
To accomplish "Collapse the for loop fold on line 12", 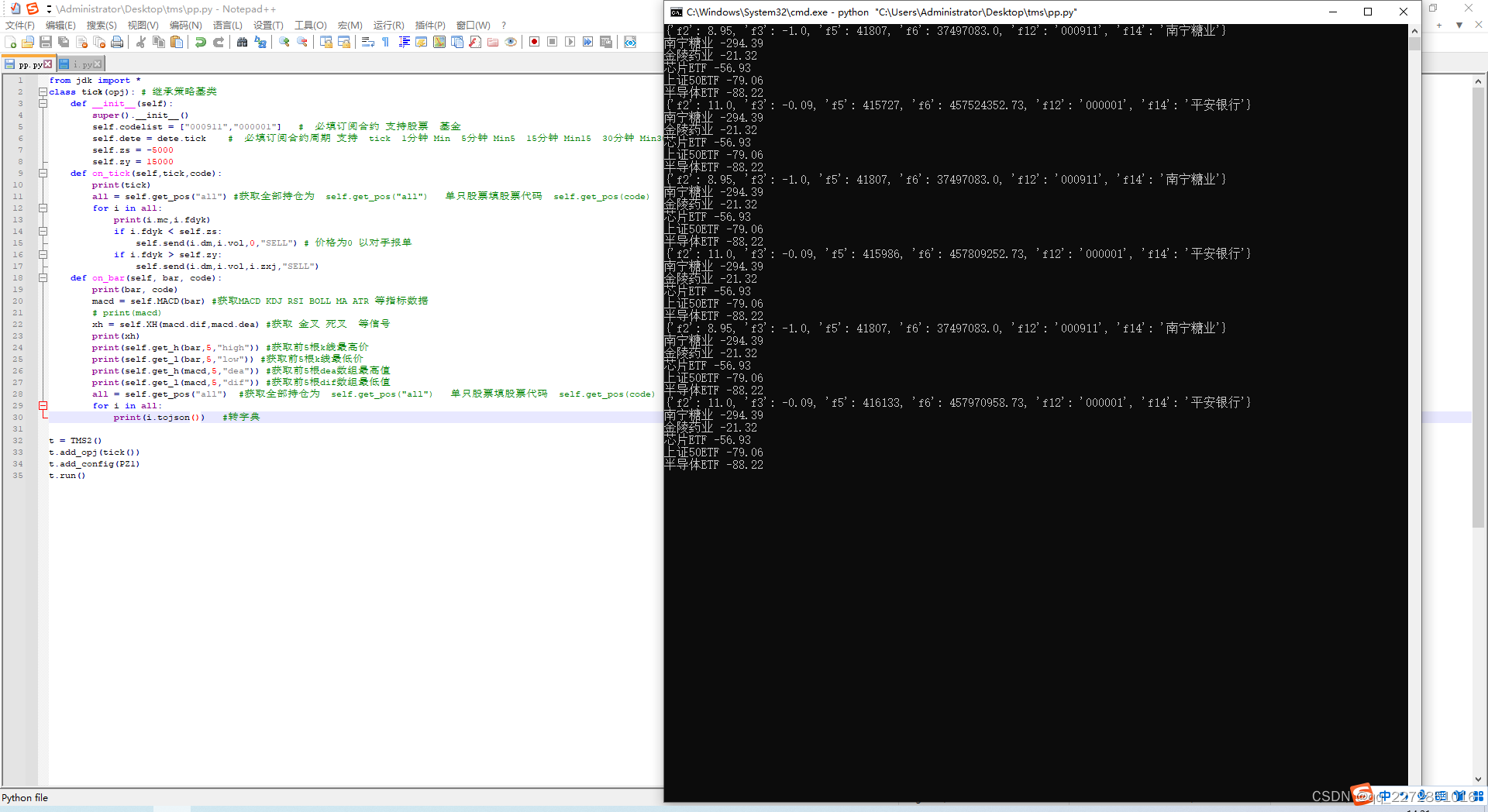I will [43, 208].
